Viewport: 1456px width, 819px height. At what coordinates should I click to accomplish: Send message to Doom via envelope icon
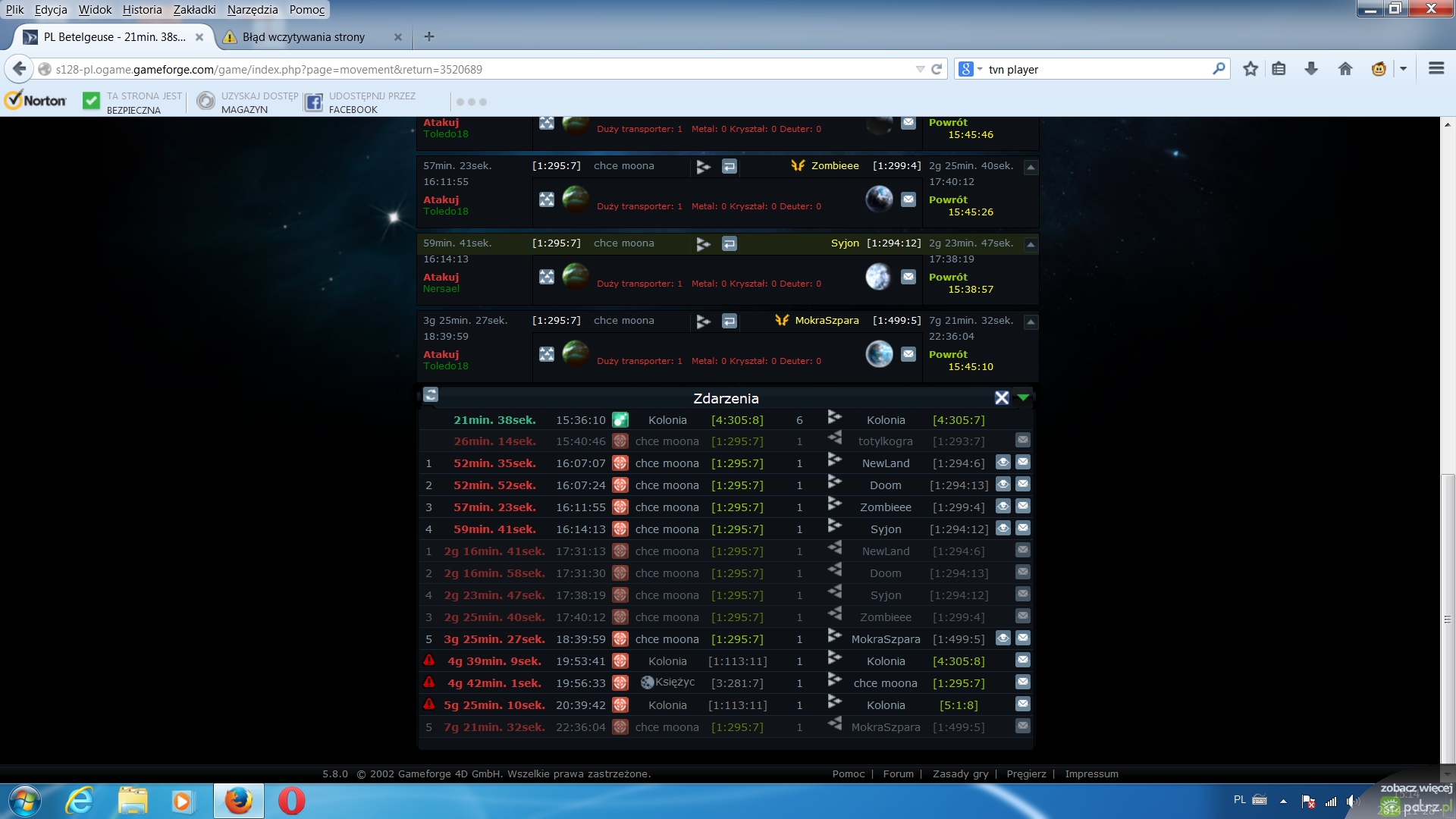[1022, 485]
